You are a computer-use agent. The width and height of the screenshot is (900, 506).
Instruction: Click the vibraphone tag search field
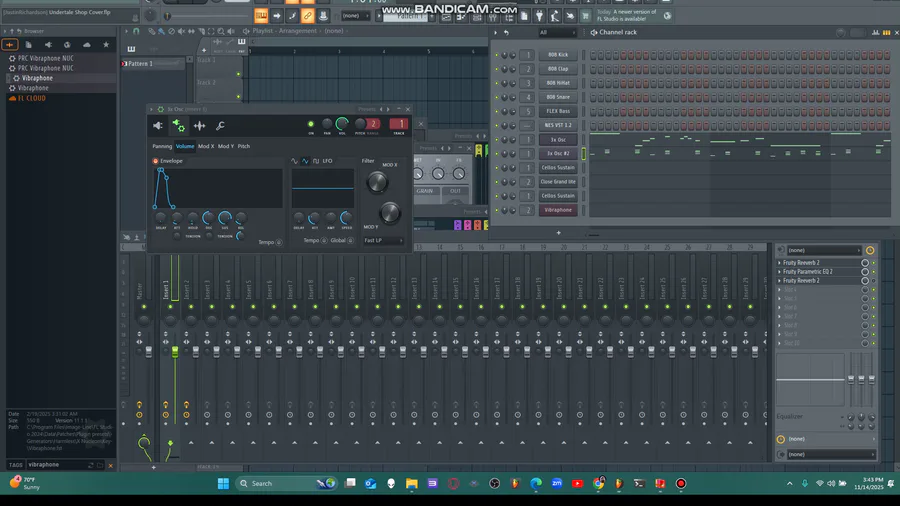point(57,465)
